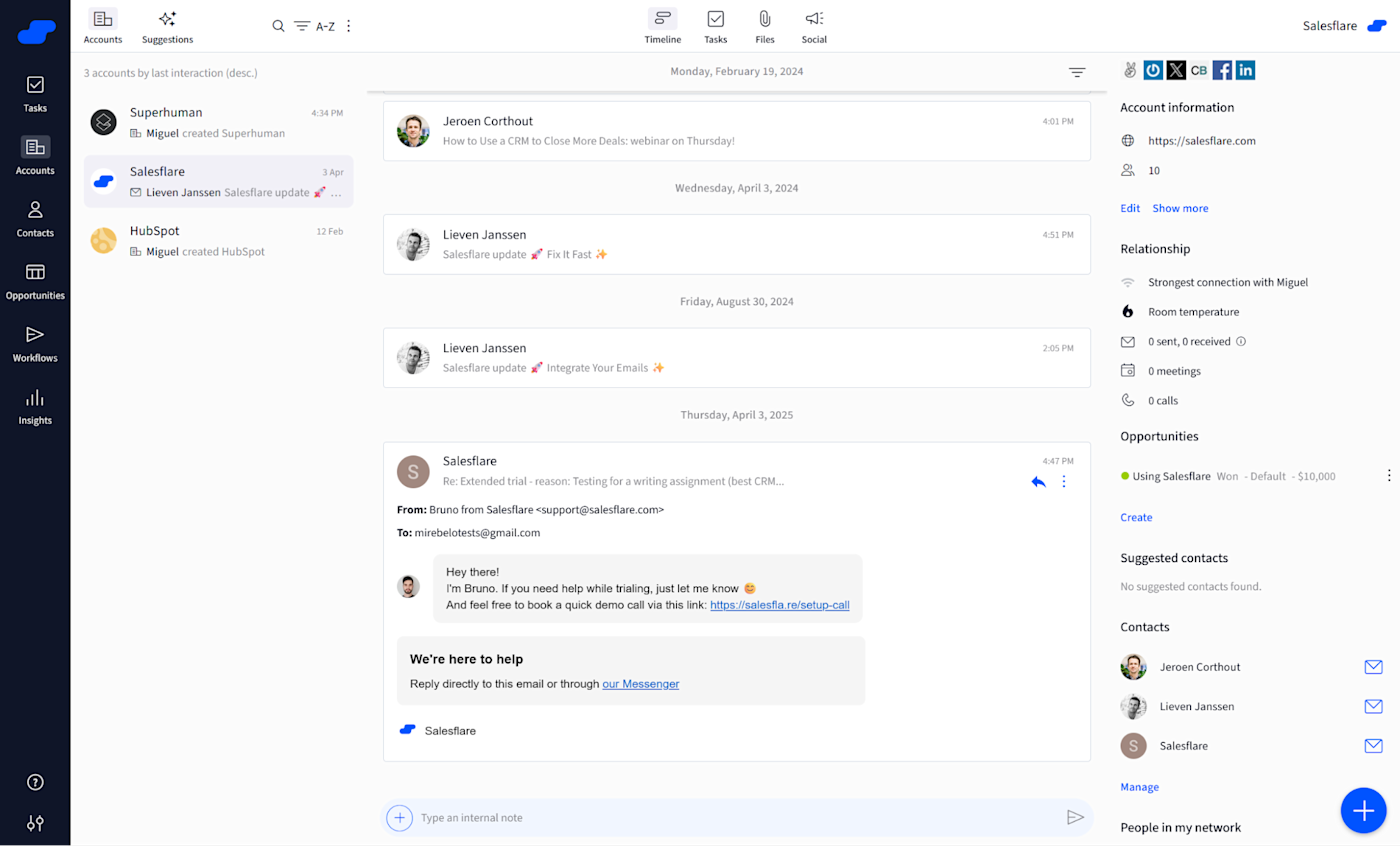Switch to Suggestions tab

click(x=167, y=27)
